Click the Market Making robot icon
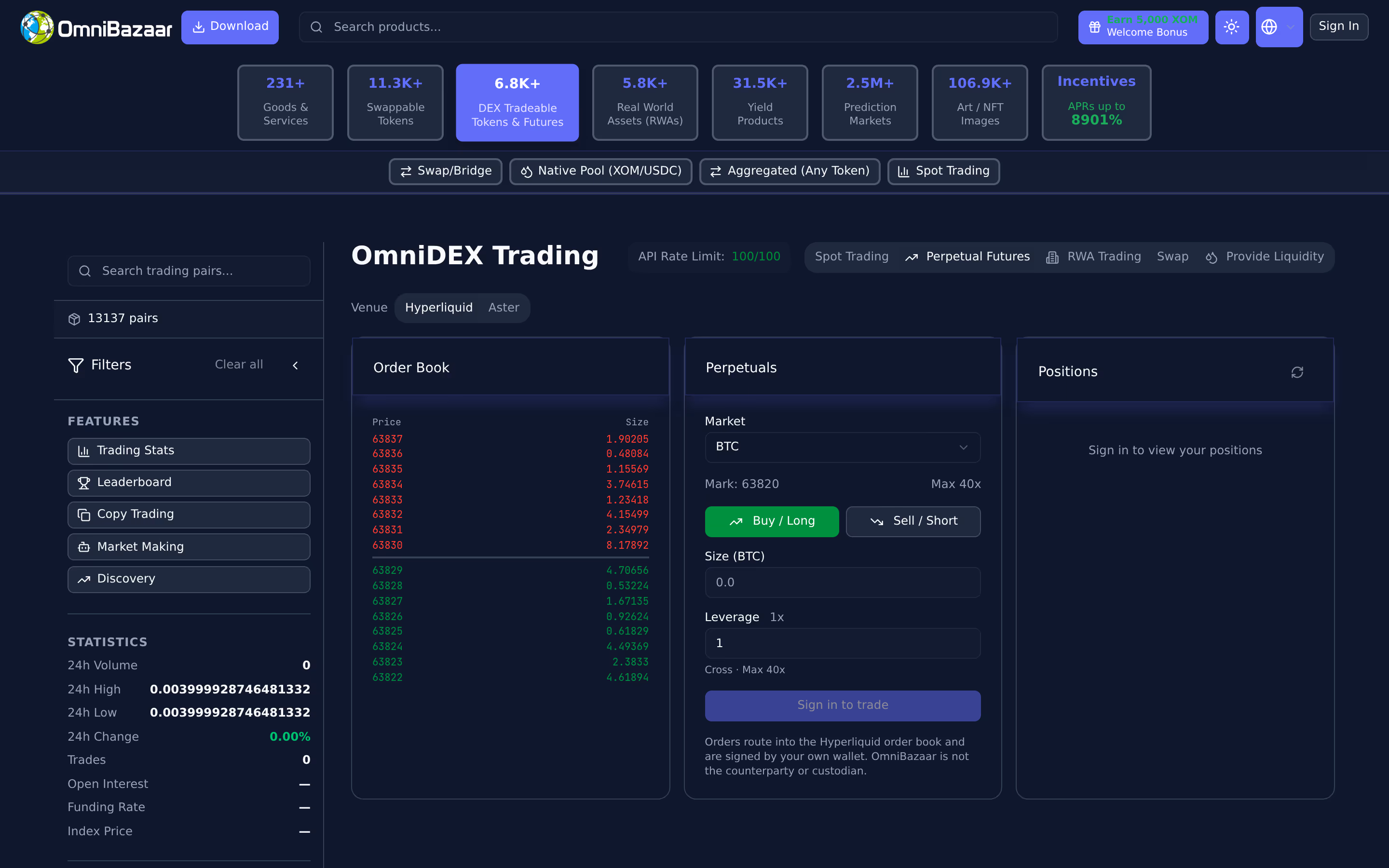This screenshot has height=868, width=1389. (84, 547)
